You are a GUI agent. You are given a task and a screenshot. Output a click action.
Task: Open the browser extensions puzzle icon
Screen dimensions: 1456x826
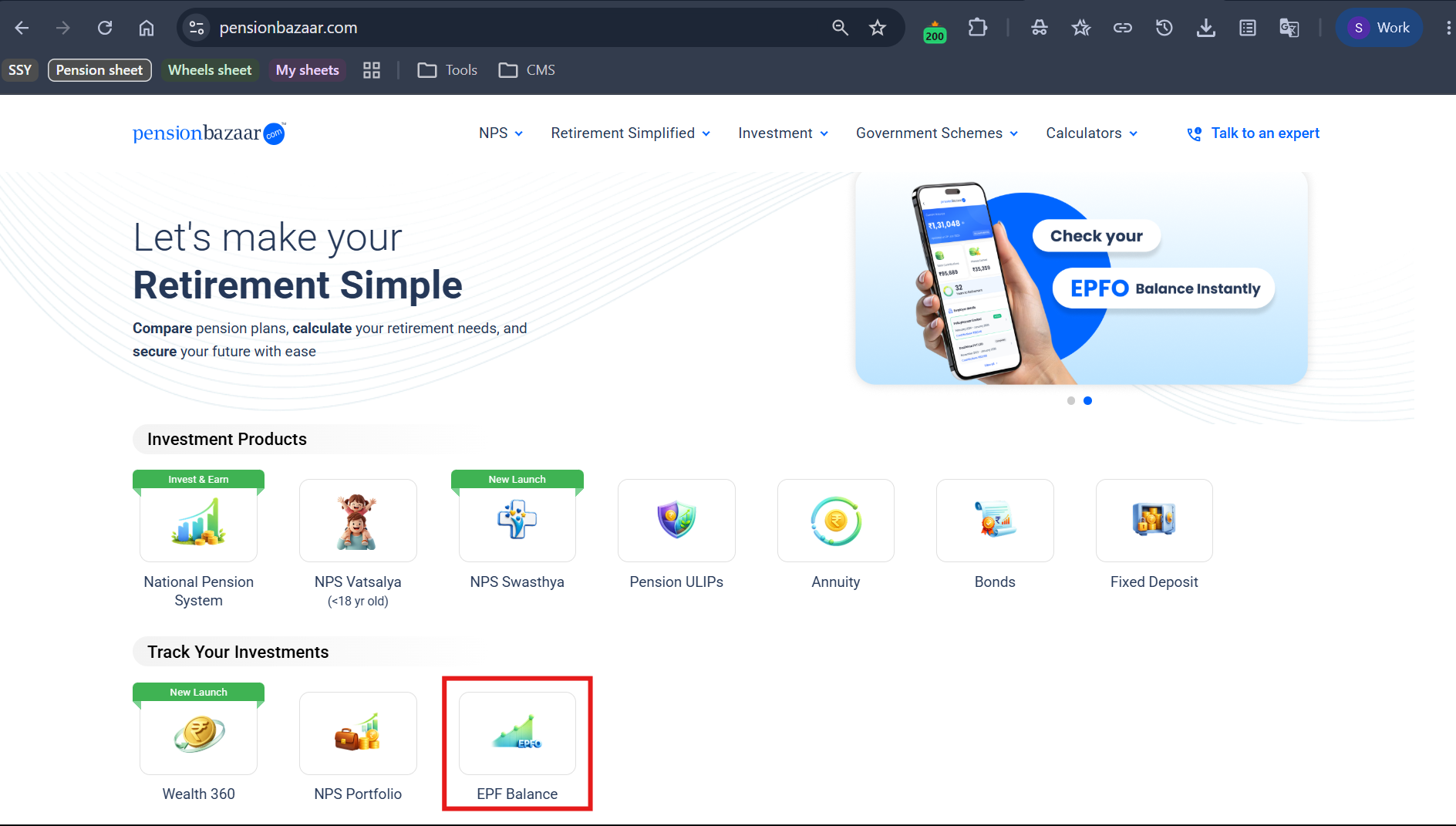(977, 28)
